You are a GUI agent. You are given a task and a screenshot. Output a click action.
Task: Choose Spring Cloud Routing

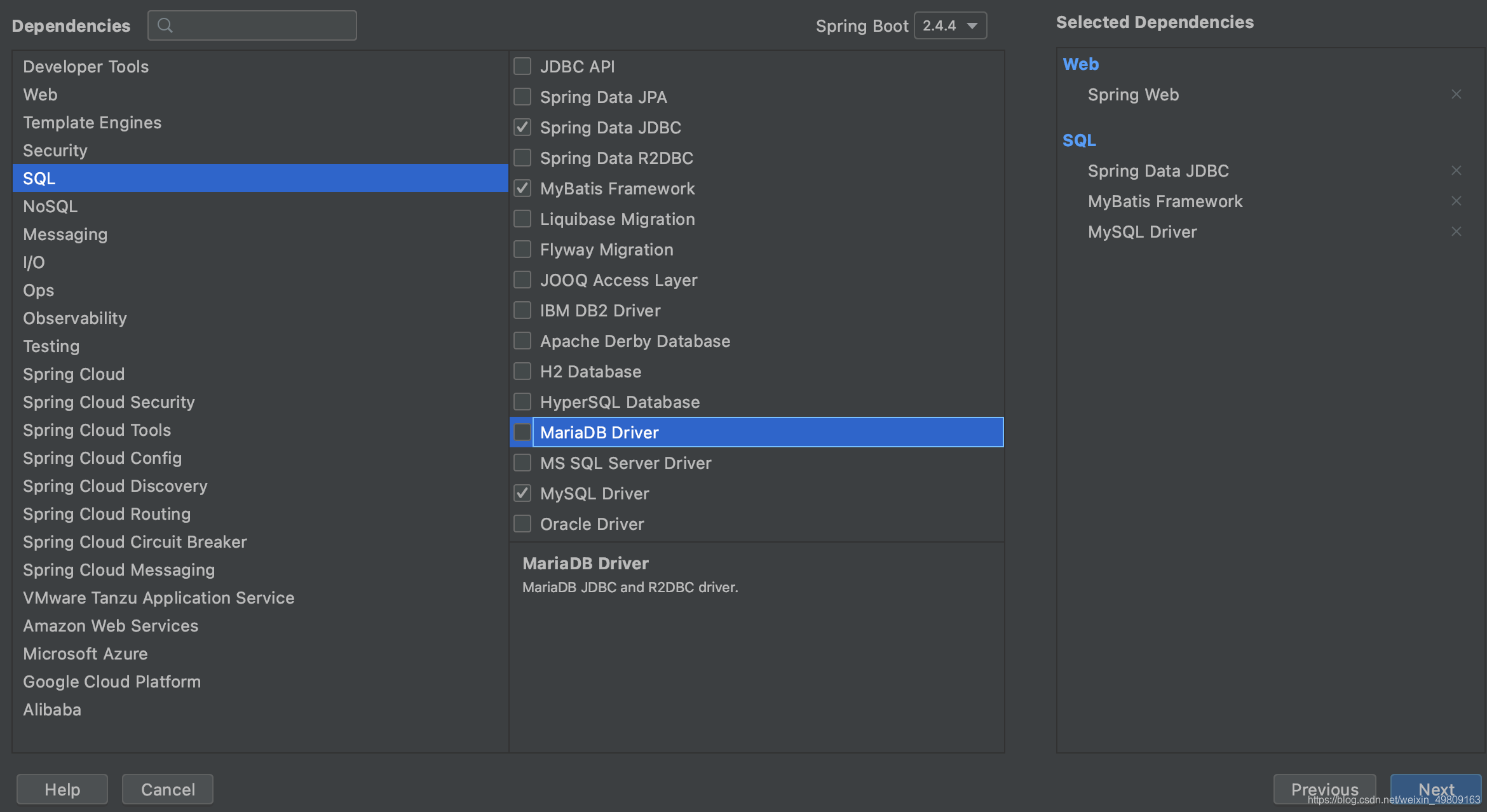(x=261, y=514)
